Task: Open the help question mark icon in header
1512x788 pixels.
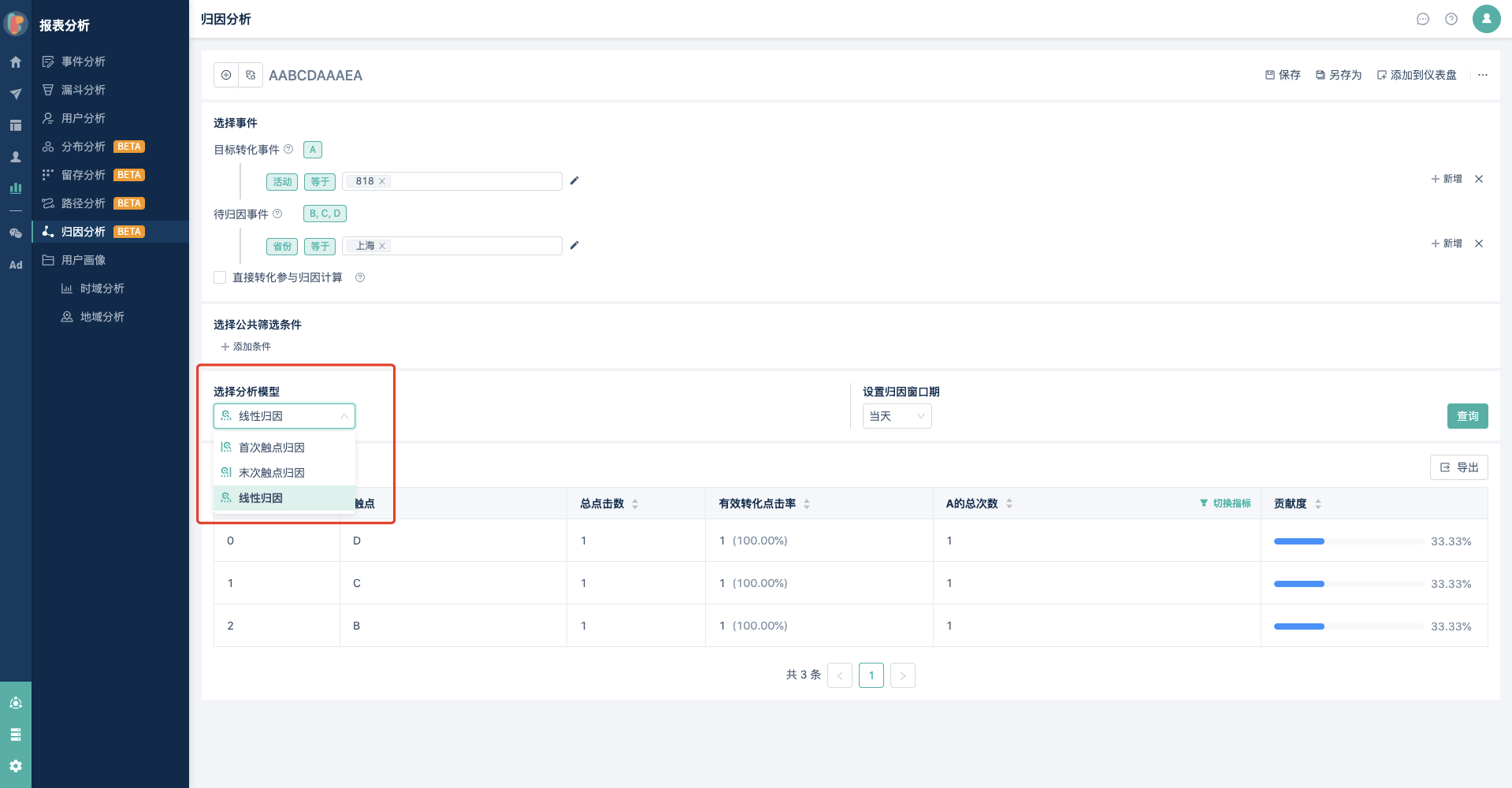Action: [x=1451, y=19]
